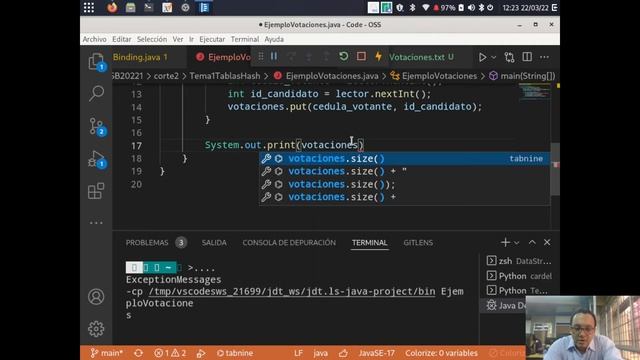Create a new terminal with plus icon
Viewport: 640px width, 360px height.
[505, 242]
